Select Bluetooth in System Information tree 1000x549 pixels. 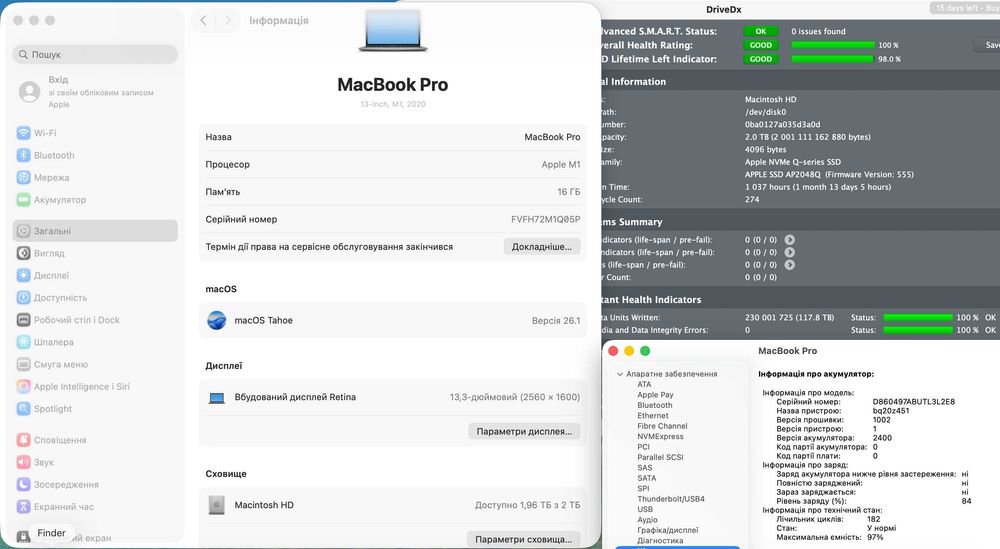(x=654, y=405)
